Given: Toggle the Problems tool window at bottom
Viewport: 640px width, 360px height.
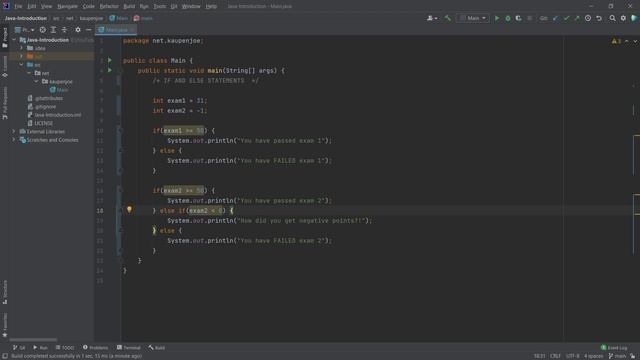Looking at the screenshot, I should 96,348.
